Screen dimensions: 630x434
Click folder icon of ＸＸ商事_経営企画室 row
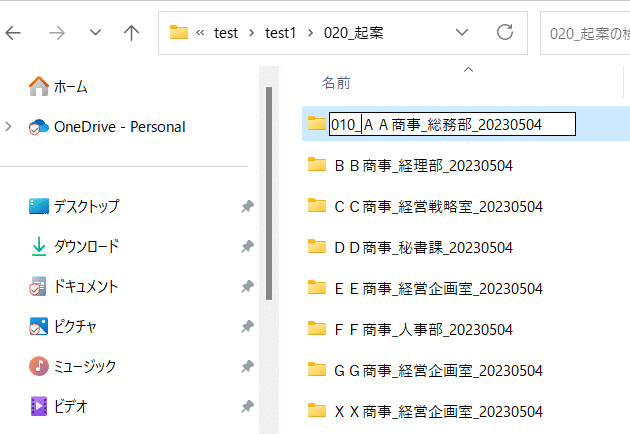(317, 410)
